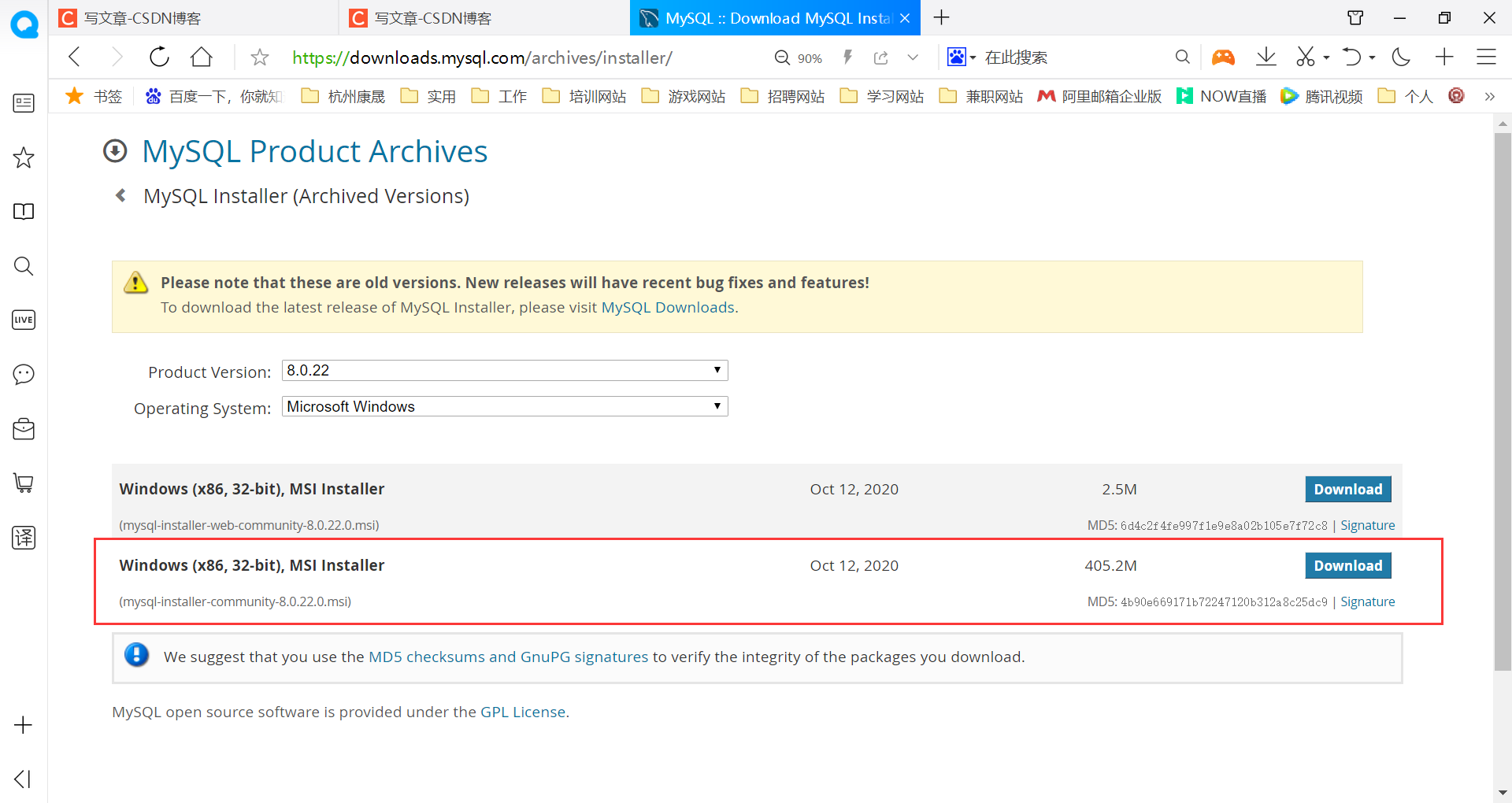Open the sidebar mail briefcase icon

point(24,429)
